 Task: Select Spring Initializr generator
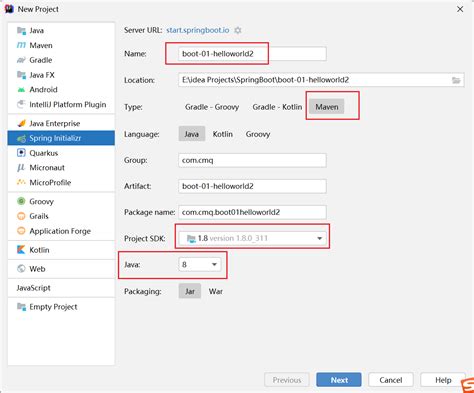61,138
